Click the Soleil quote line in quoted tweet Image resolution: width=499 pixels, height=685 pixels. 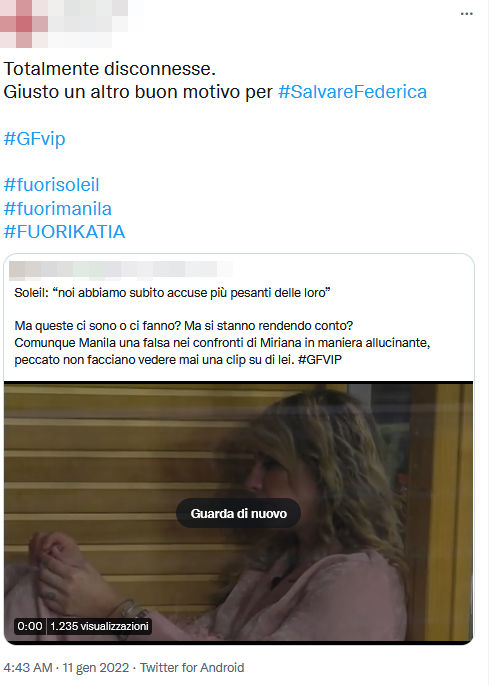point(172,292)
